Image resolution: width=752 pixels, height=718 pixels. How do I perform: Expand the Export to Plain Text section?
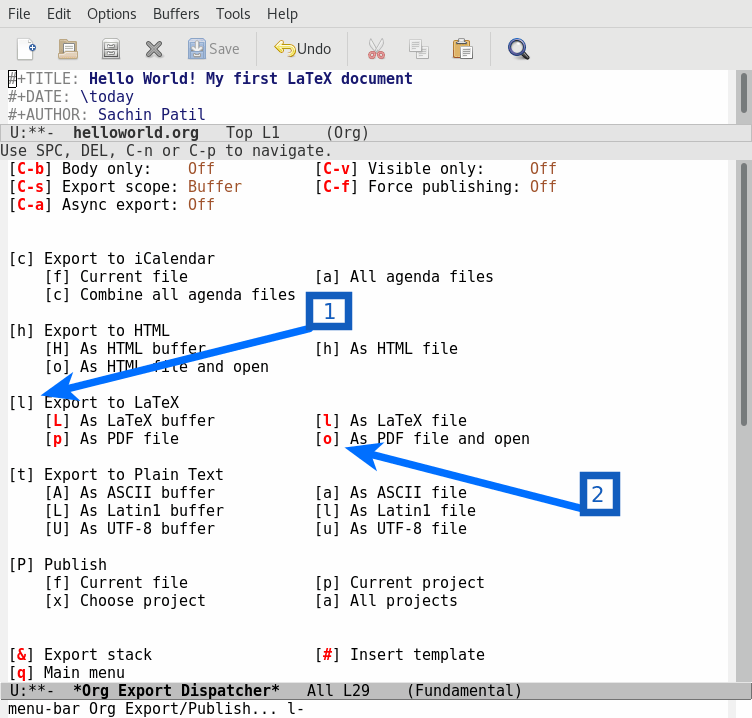(x=115, y=474)
